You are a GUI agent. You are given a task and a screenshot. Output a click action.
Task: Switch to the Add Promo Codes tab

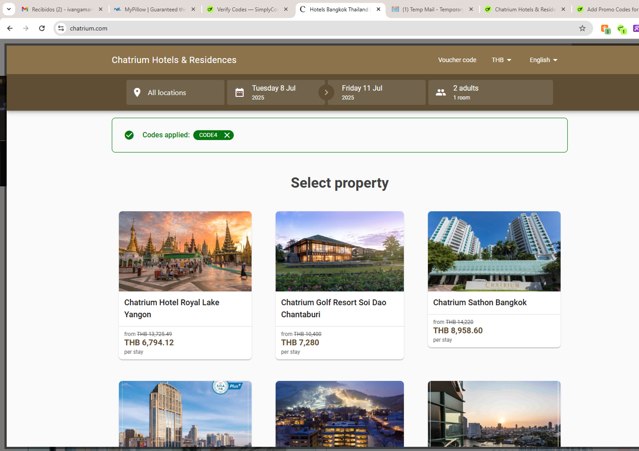pyautogui.click(x=607, y=9)
